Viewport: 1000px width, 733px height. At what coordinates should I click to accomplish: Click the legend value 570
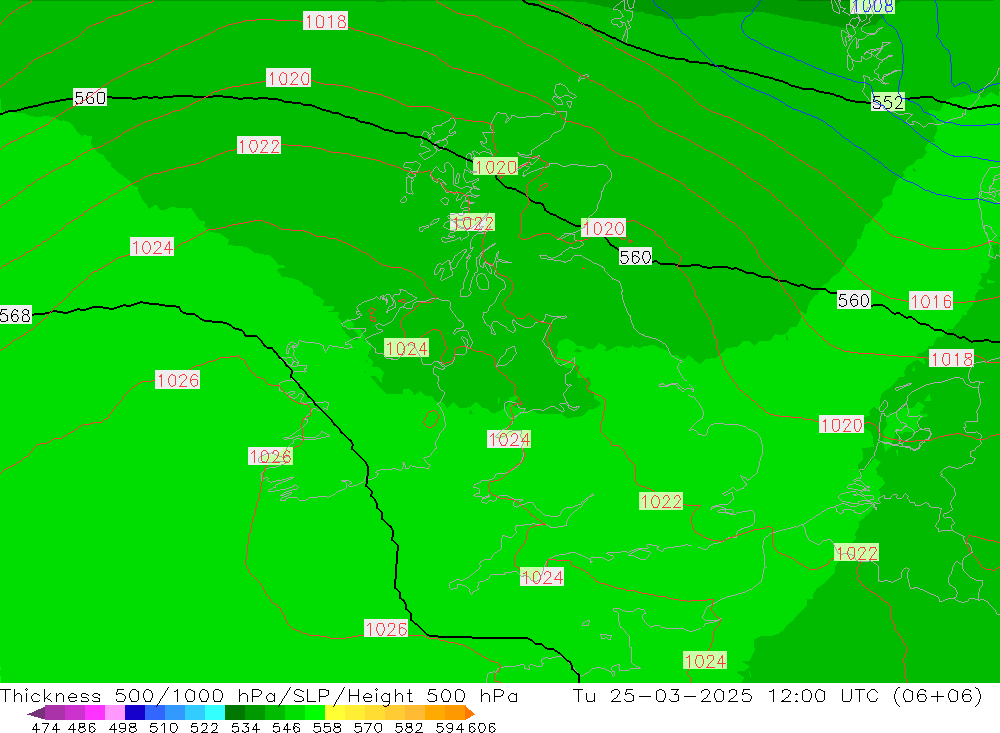tap(367, 727)
